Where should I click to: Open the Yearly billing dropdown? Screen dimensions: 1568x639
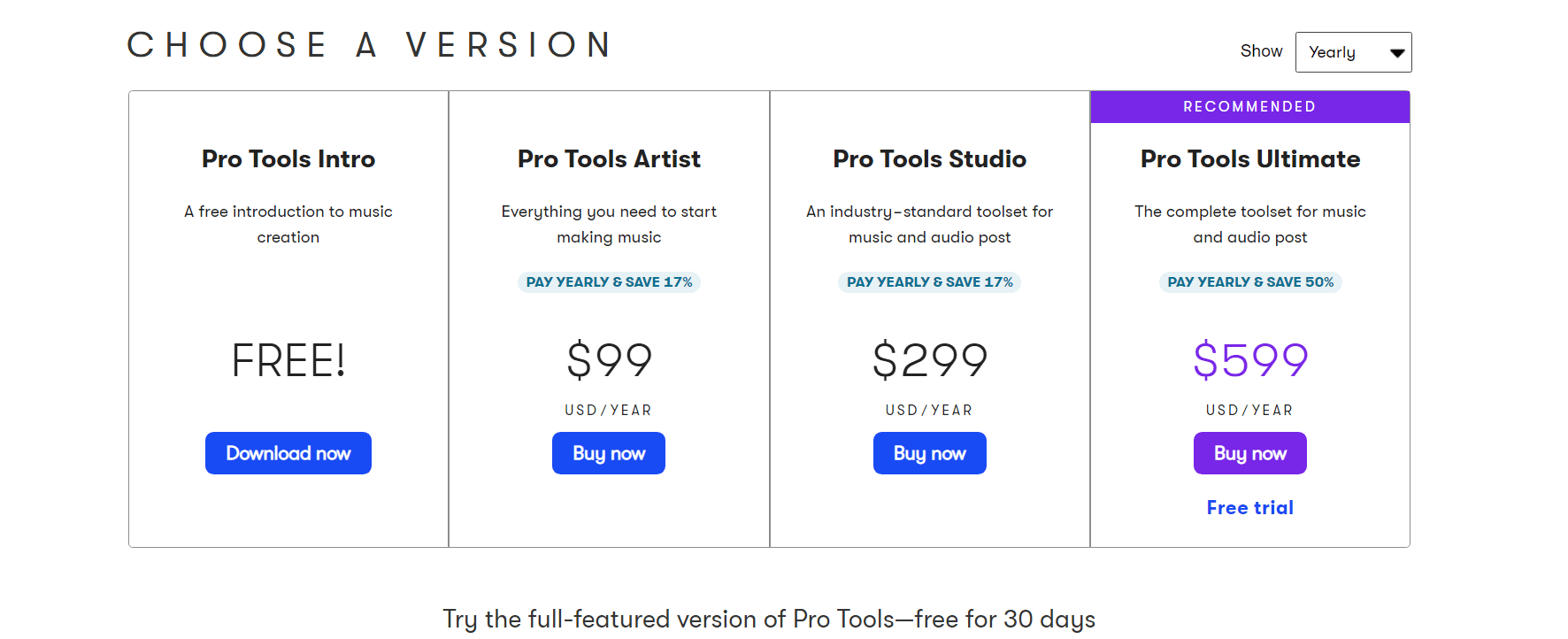[x=1353, y=52]
